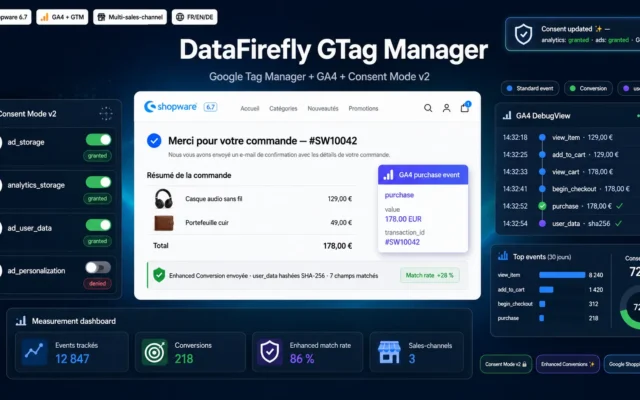Click the transaction_id #SW10042 value
The width and height of the screenshot is (640, 400).
(402, 242)
